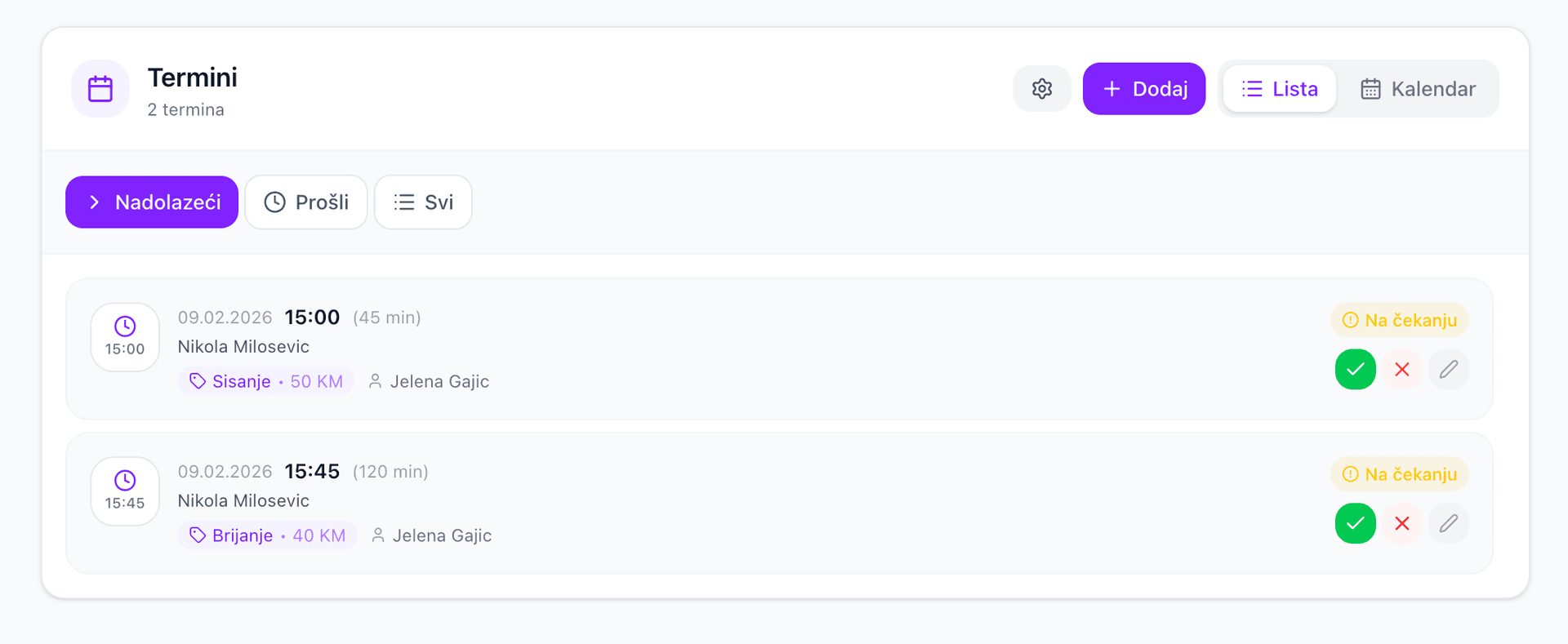
Task: Edit the 15:45 Brijanje appointment pencil
Action: (1449, 524)
